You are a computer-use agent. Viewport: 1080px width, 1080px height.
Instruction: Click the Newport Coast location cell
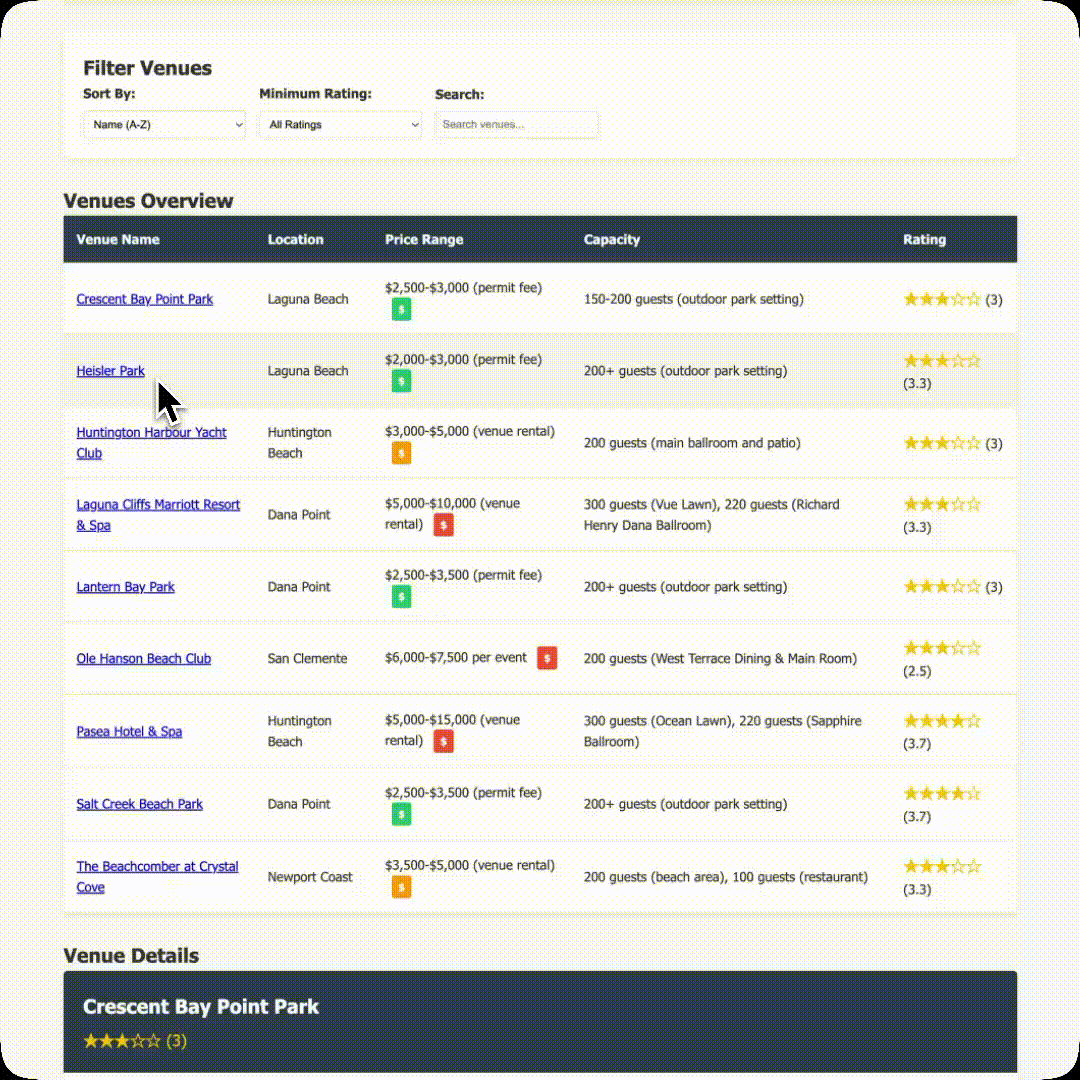(x=310, y=877)
